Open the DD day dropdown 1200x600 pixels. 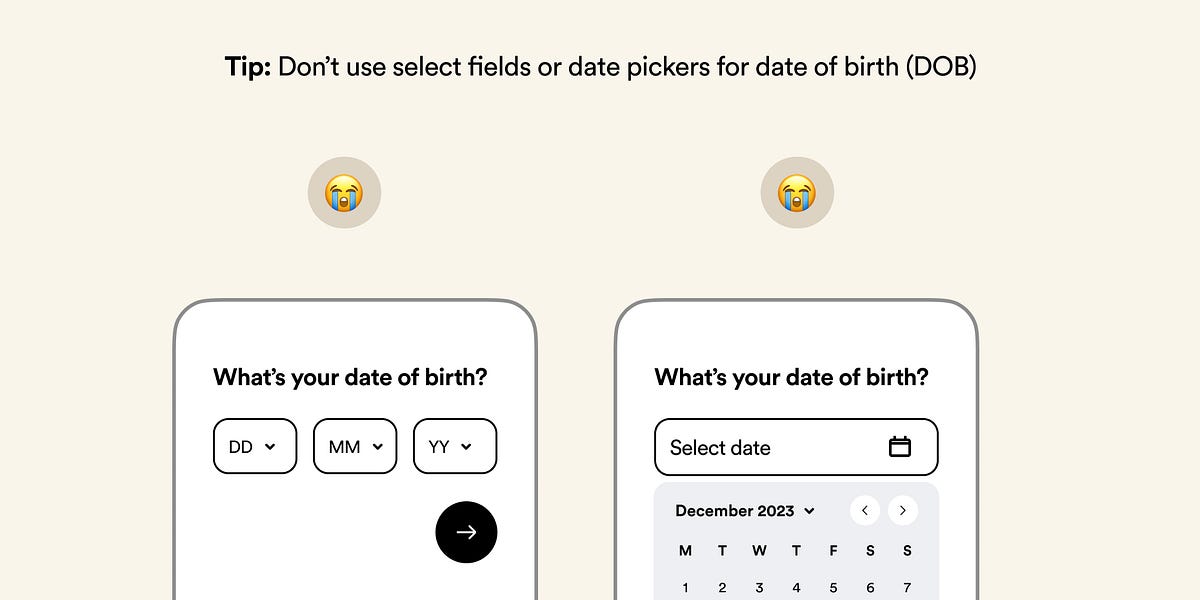click(255, 447)
